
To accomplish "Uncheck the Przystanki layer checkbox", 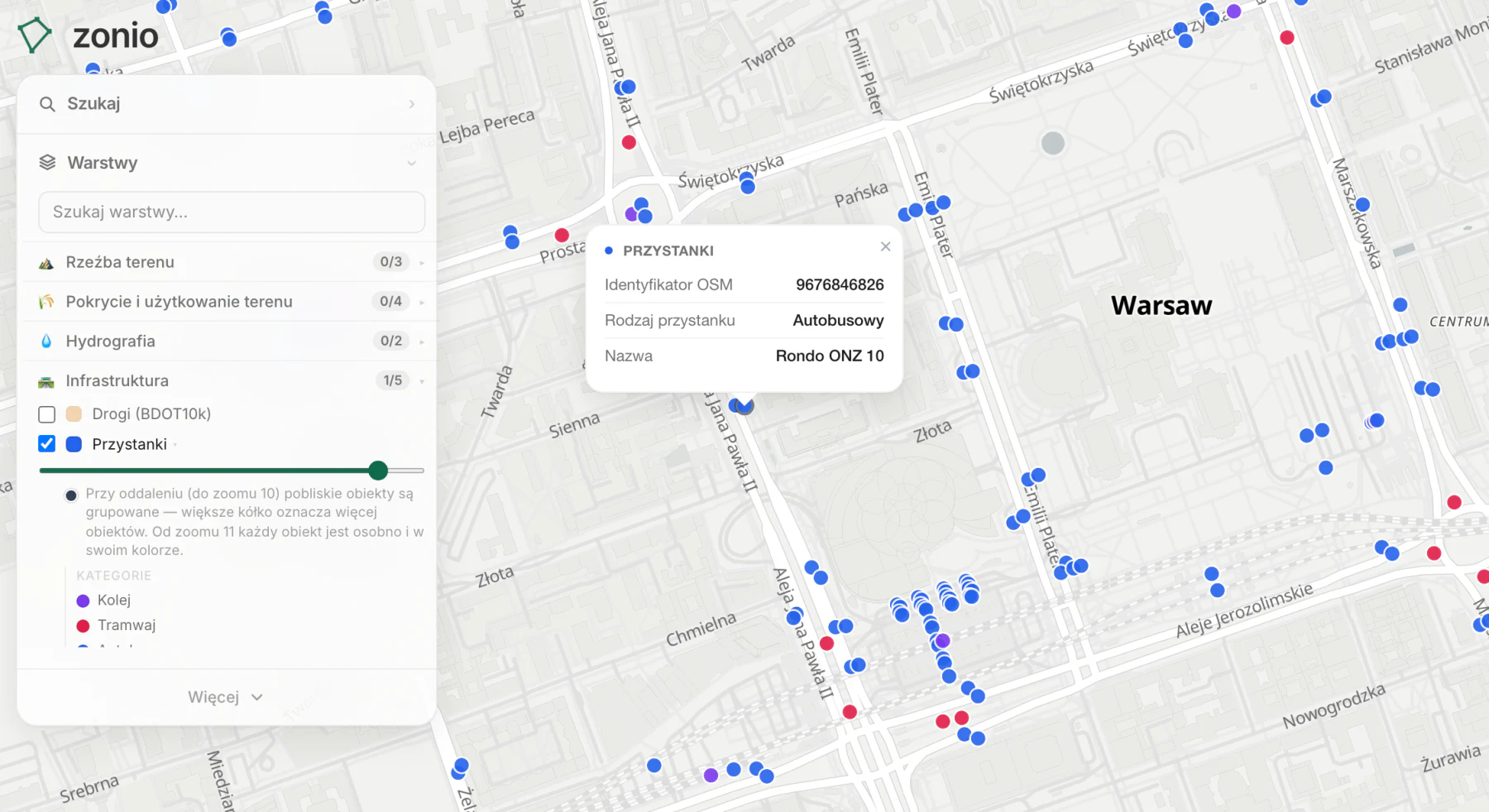I will coord(47,444).
